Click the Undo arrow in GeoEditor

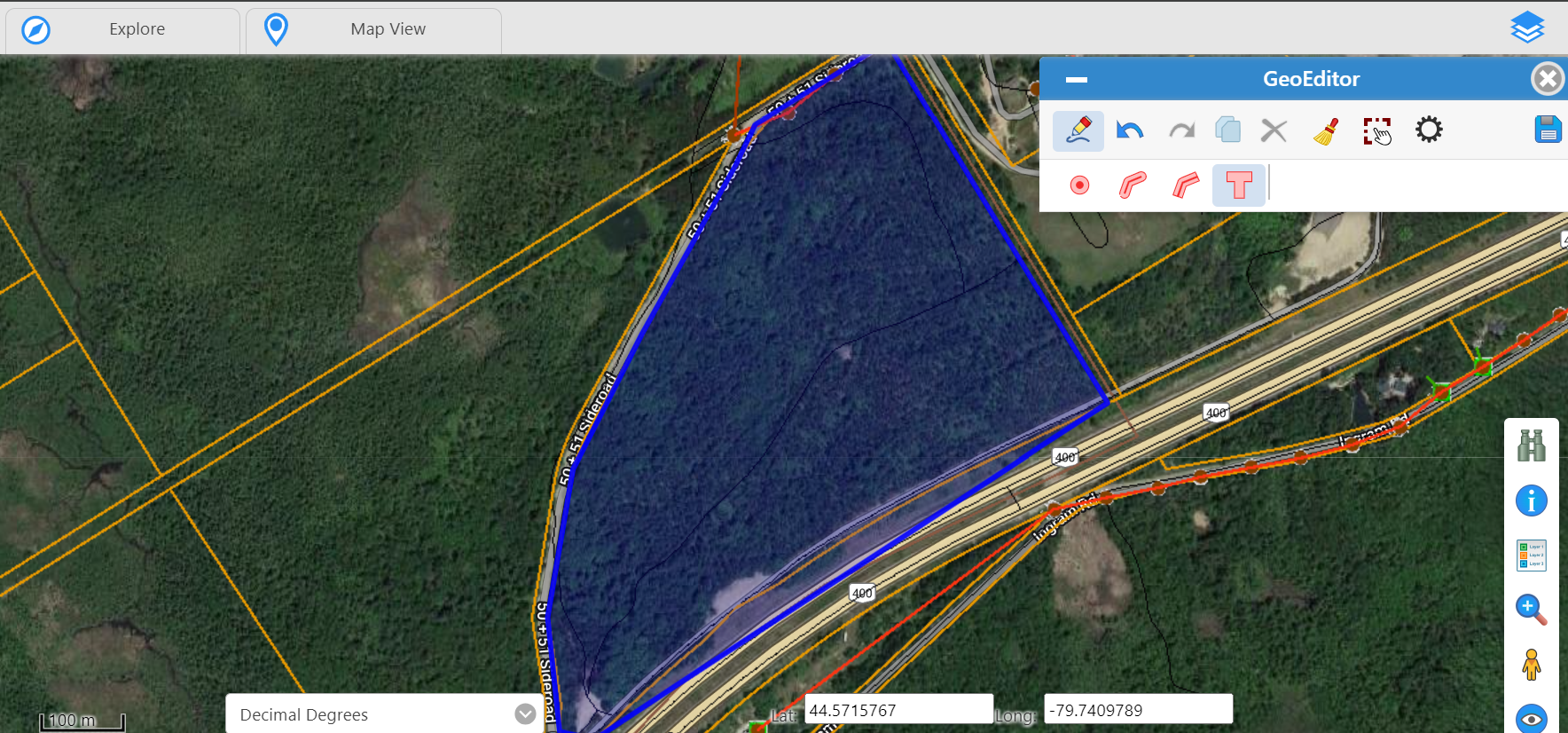click(1129, 130)
